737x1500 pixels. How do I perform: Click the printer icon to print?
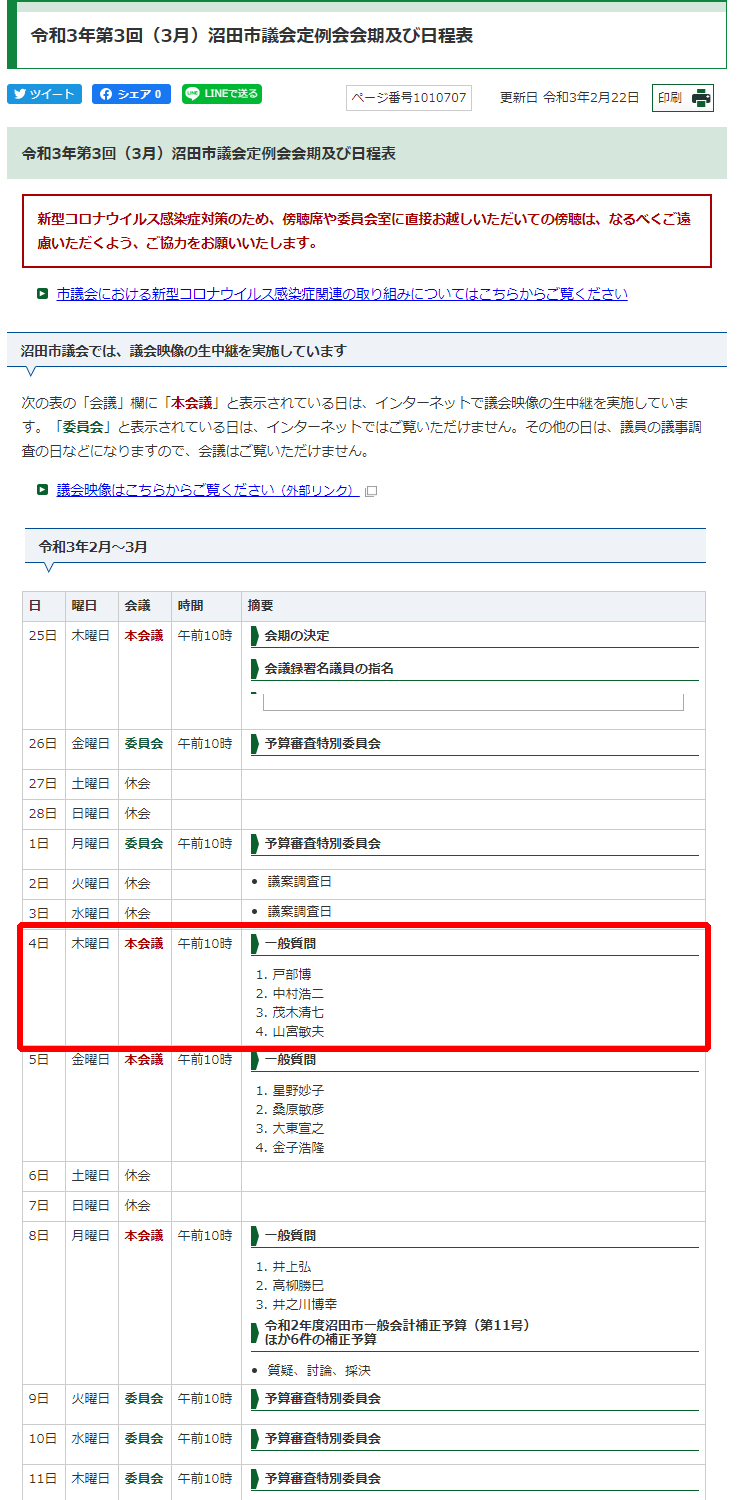pos(701,98)
